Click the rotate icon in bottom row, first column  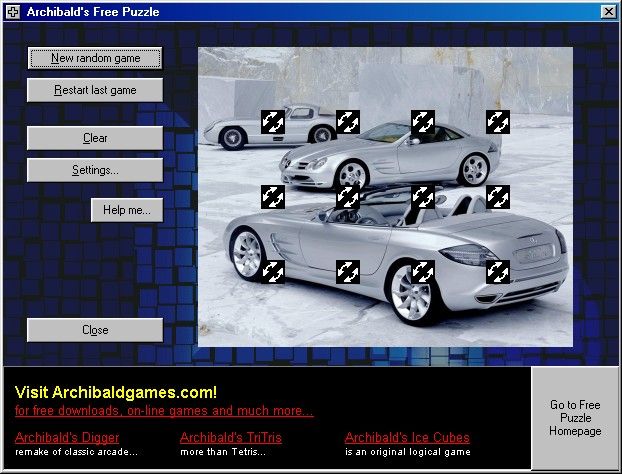tap(273, 271)
